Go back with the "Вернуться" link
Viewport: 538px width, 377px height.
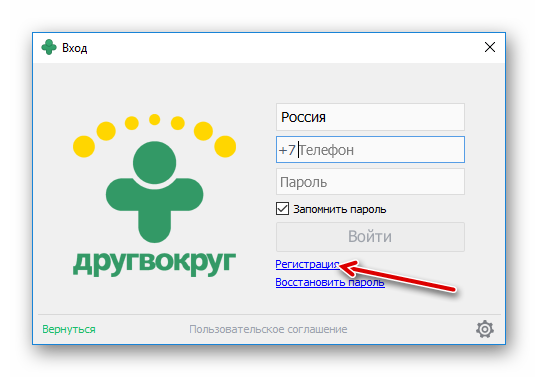coord(69,329)
